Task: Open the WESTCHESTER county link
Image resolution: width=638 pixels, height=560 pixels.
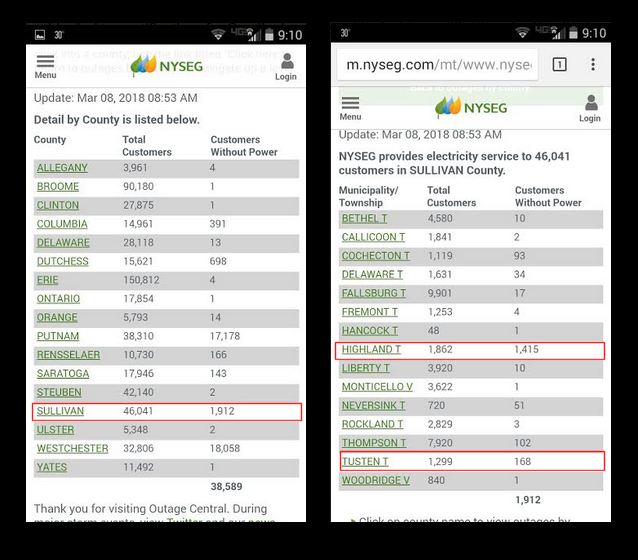Action: click(x=72, y=448)
